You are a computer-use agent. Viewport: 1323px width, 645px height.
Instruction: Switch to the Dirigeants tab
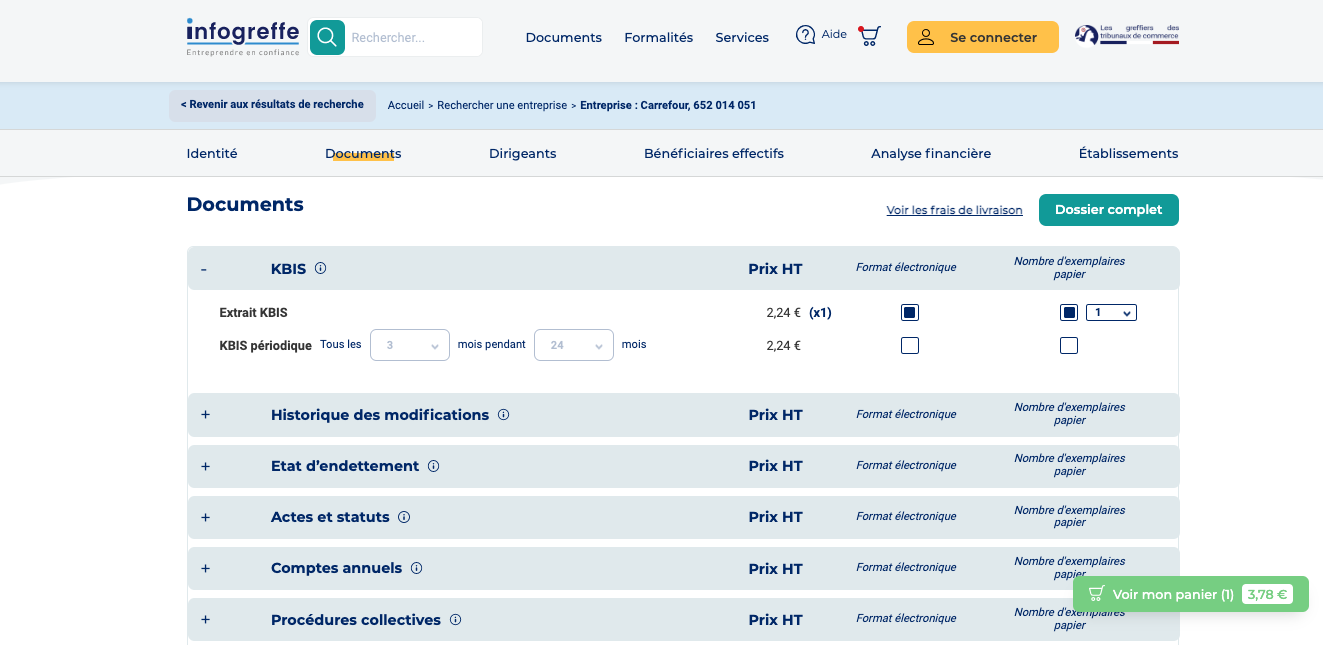522,153
